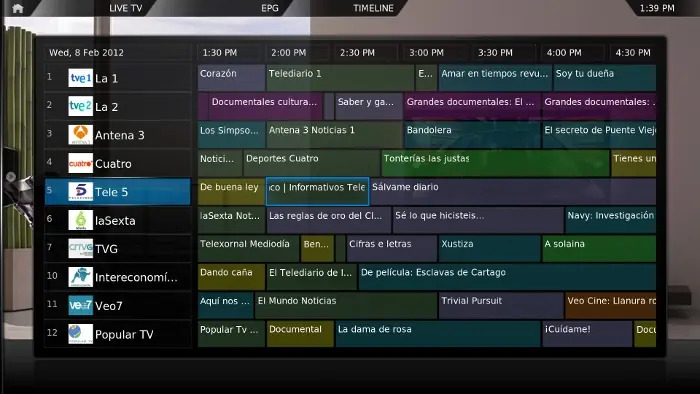Screen dimensions: 700x394
Task: Select De película: Esclavas de Cartago
Action: 508,277
